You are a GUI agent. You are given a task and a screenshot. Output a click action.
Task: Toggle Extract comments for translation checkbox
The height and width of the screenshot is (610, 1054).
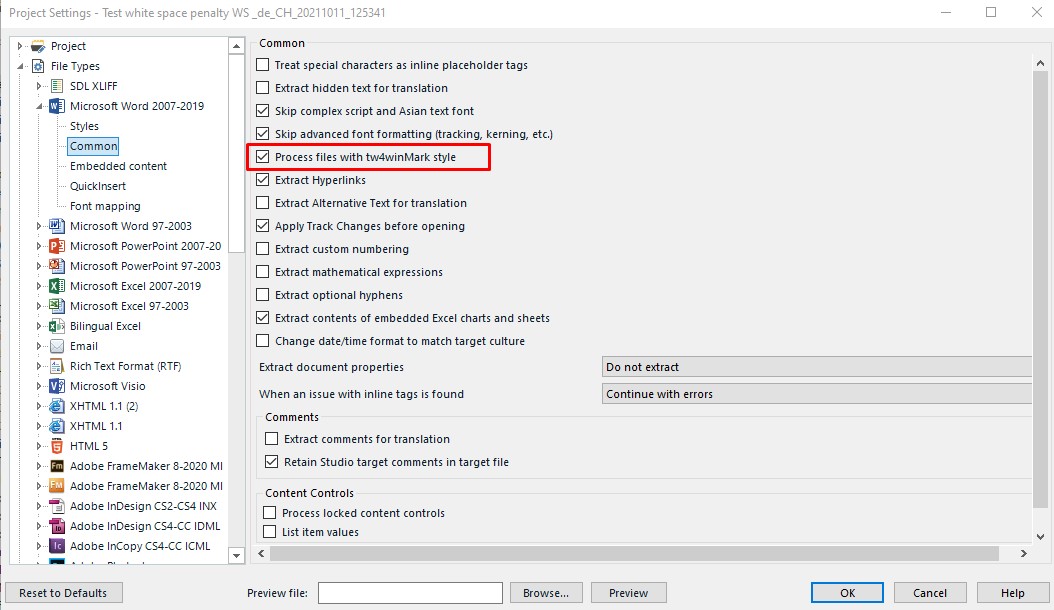coord(272,439)
